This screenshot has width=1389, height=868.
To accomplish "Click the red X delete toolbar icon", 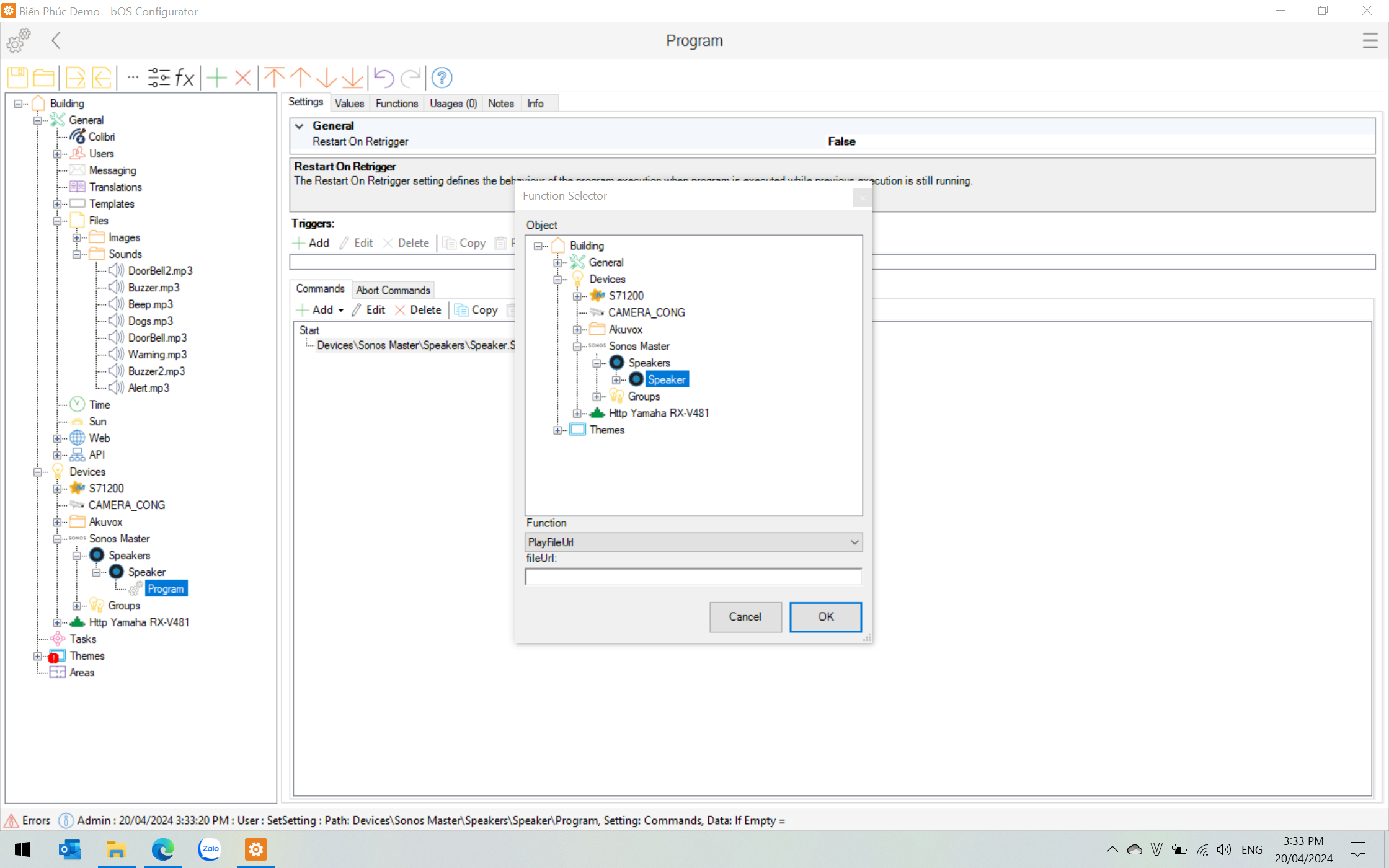I will 243,77.
